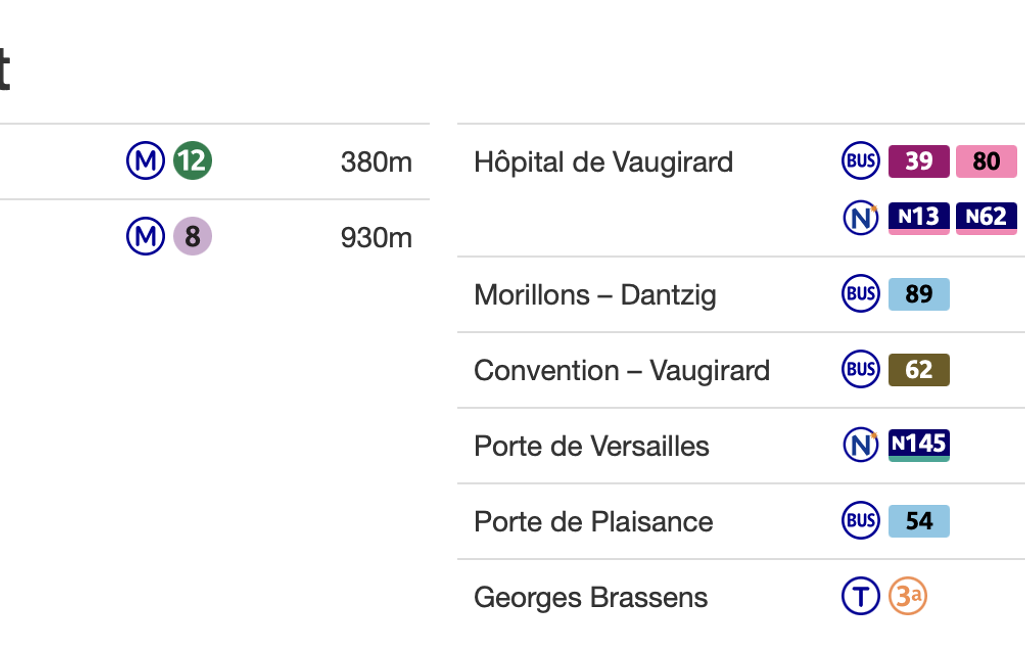Viewport: 1025px width, 650px height.
Task: Click the pink bus line 80 badge
Action: point(986,161)
